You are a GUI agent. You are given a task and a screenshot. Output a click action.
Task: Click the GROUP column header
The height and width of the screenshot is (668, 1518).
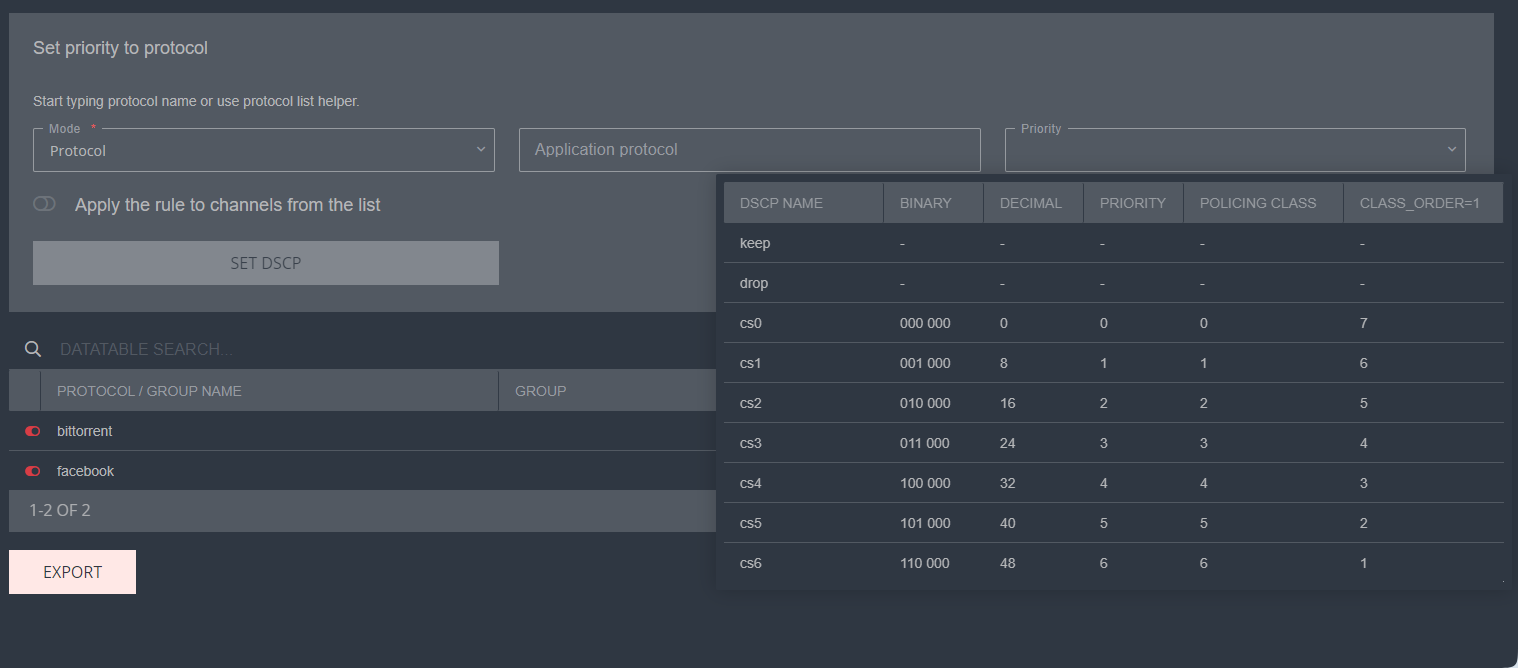click(x=540, y=391)
